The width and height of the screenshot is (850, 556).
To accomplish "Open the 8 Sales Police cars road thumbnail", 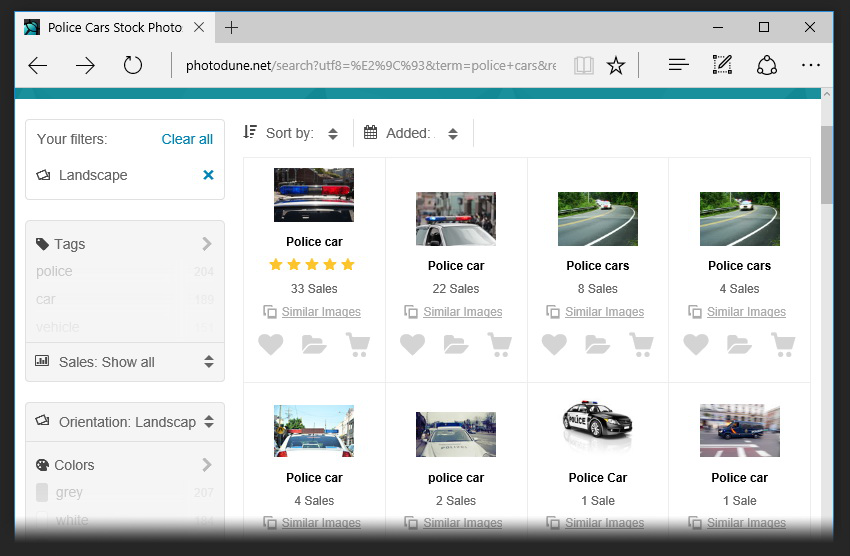I will (598, 219).
